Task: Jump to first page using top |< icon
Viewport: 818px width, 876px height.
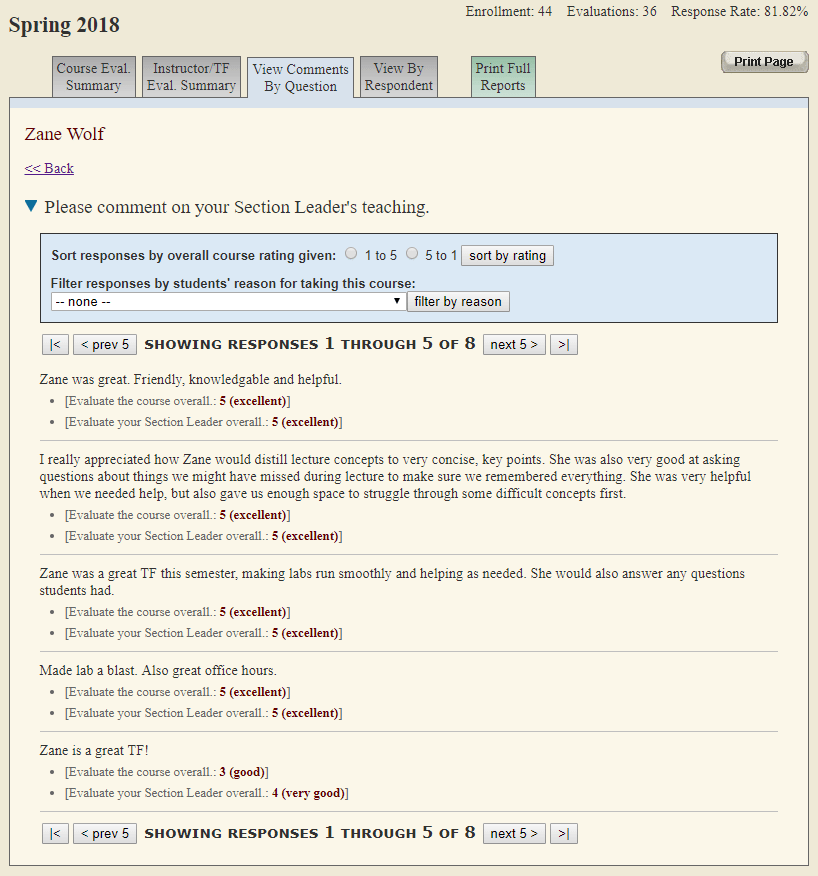Action: coord(55,344)
